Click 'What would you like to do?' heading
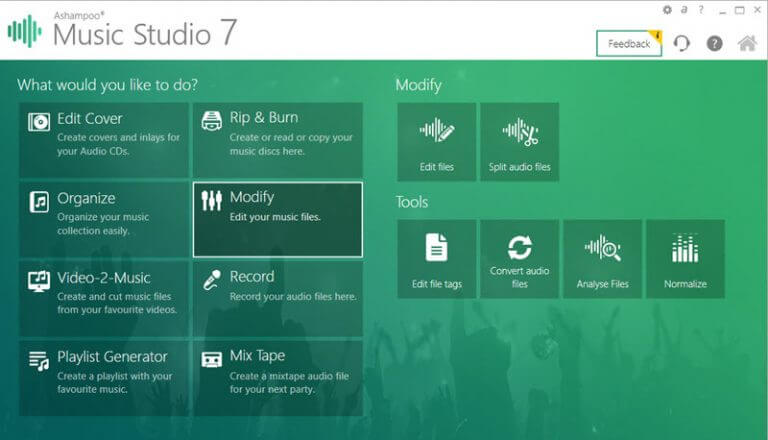 click(x=107, y=85)
